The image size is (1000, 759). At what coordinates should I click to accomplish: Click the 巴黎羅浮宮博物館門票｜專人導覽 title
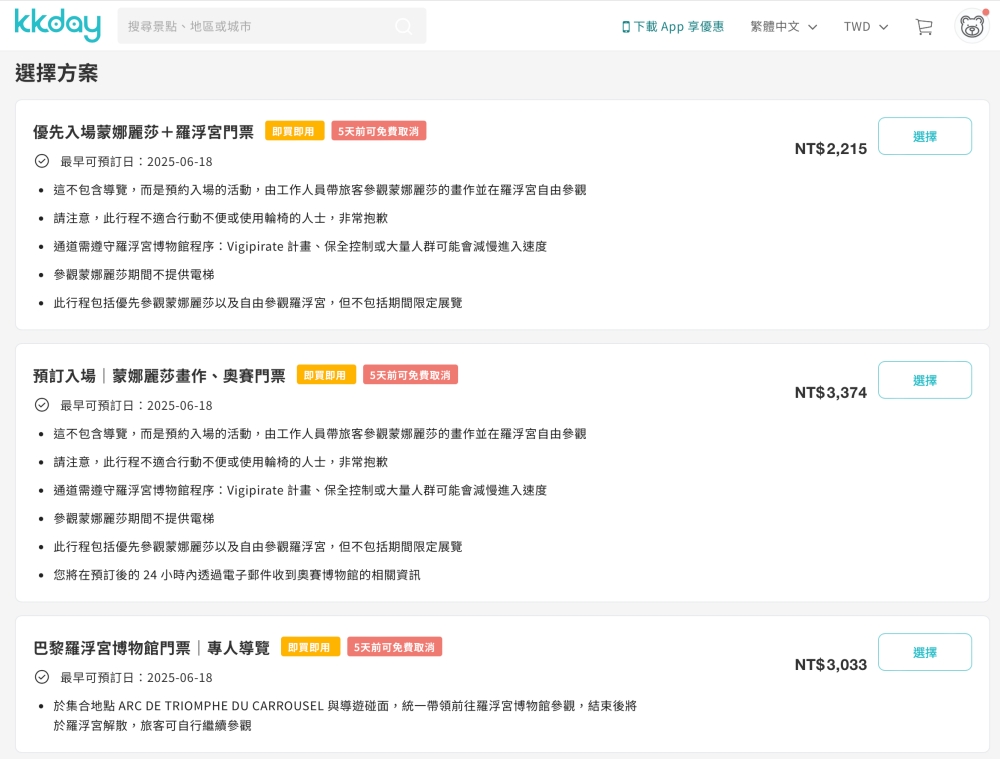pyautogui.click(x=151, y=648)
